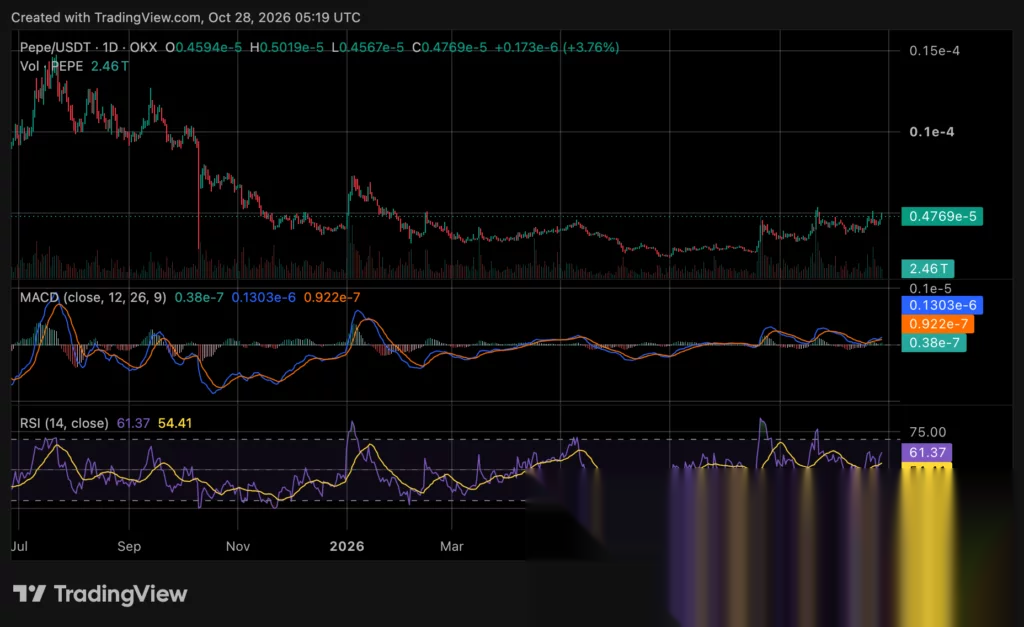The width and height of the screenshot is (1024, 627).
Task: Click the Vol PEPE indicator label
Action: 52,66
